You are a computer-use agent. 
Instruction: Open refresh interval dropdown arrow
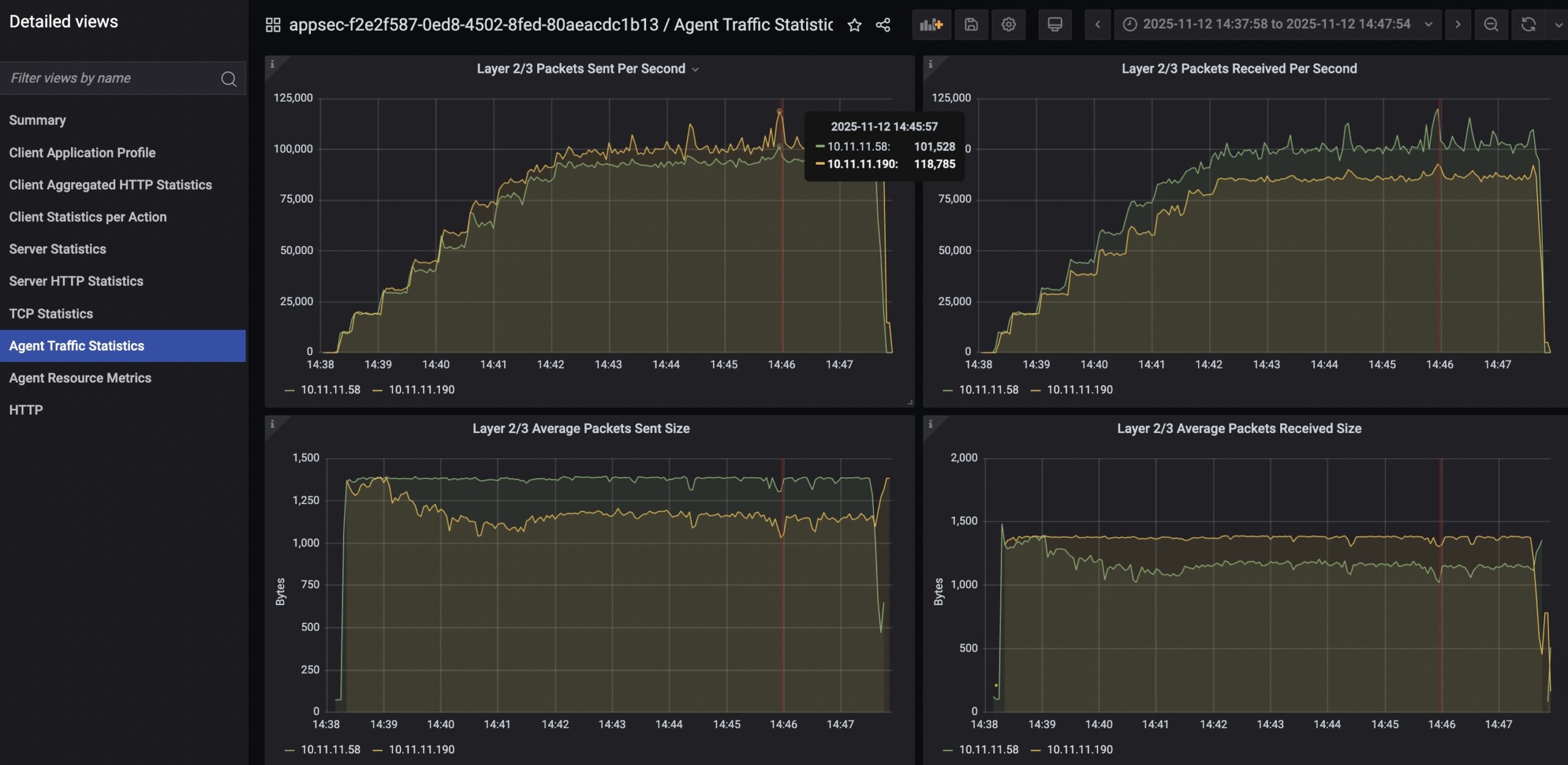pyautogui.click(x=1558, y=24)
